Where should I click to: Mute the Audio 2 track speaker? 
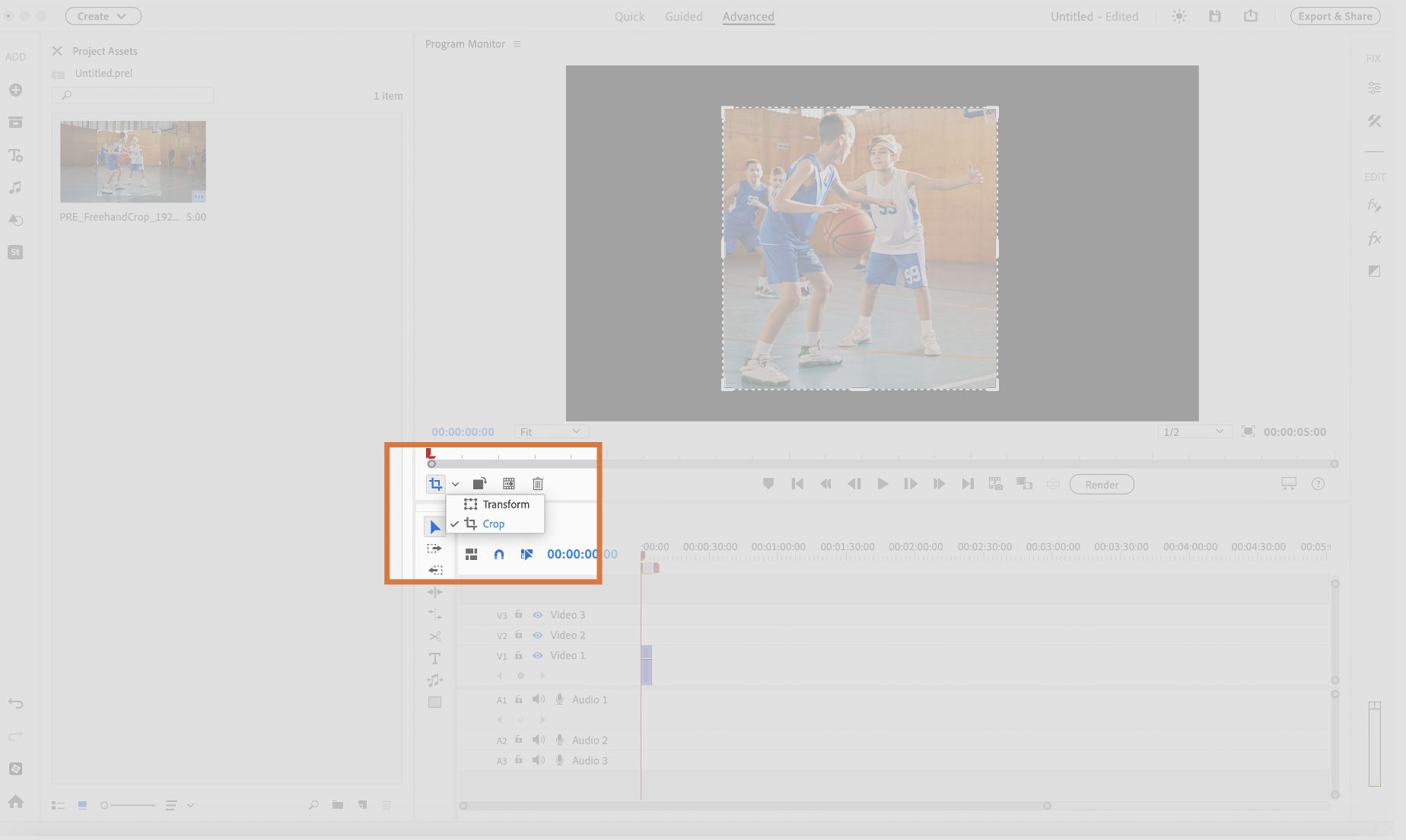tap(539, 740)
